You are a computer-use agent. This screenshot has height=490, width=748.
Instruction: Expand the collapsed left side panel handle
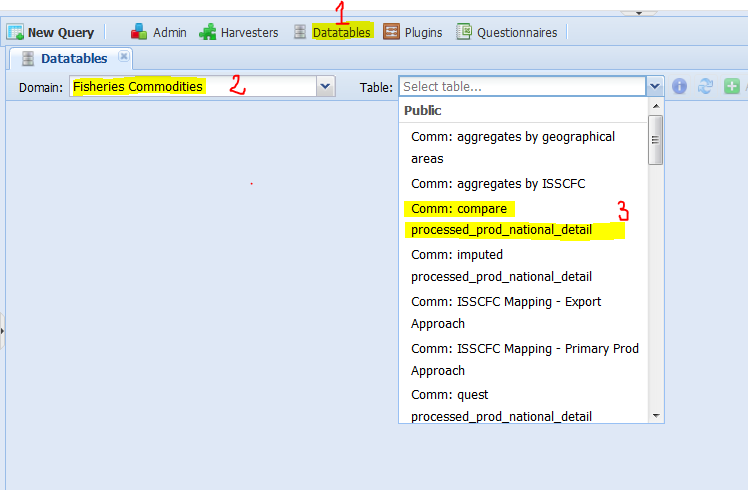(x=3, y=330)
